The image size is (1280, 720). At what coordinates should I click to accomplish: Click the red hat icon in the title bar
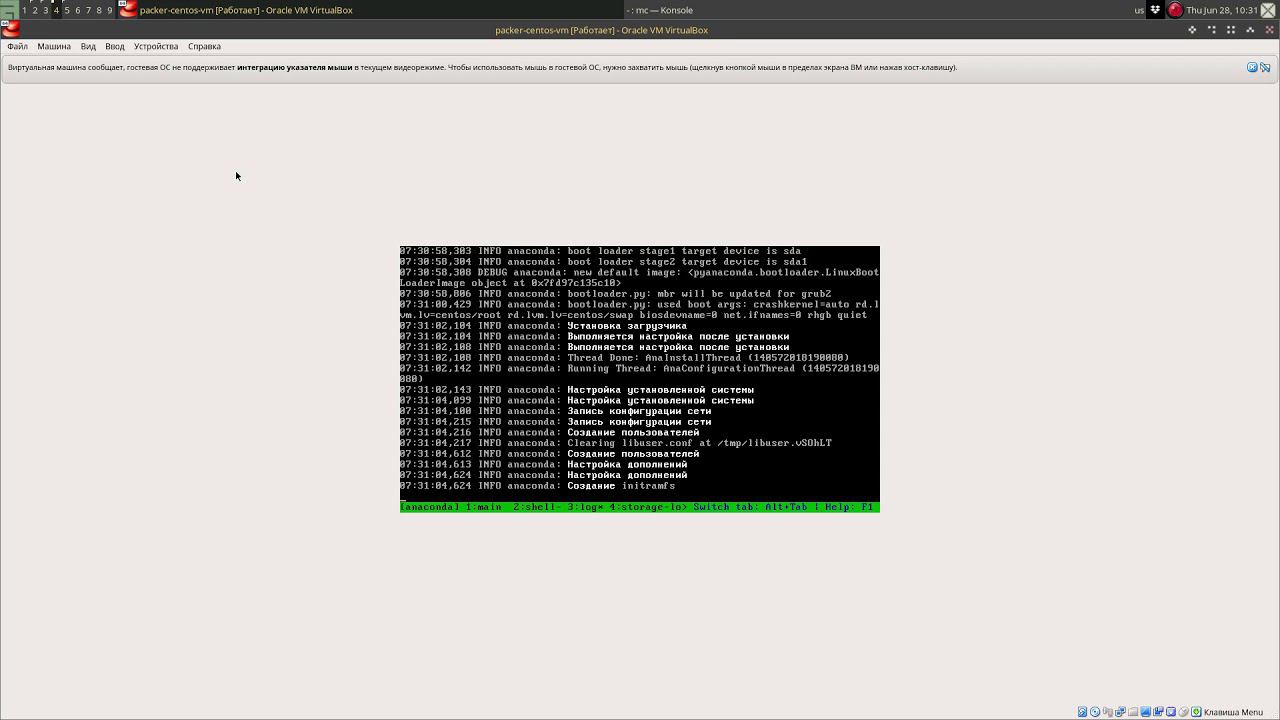pyautogui.click(x=10, y=29)
